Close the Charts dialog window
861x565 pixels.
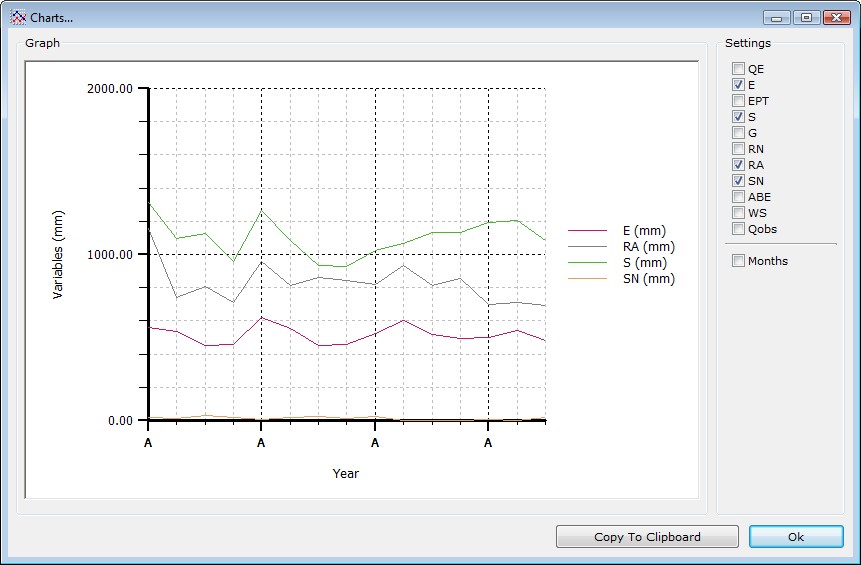pos(834,17)
